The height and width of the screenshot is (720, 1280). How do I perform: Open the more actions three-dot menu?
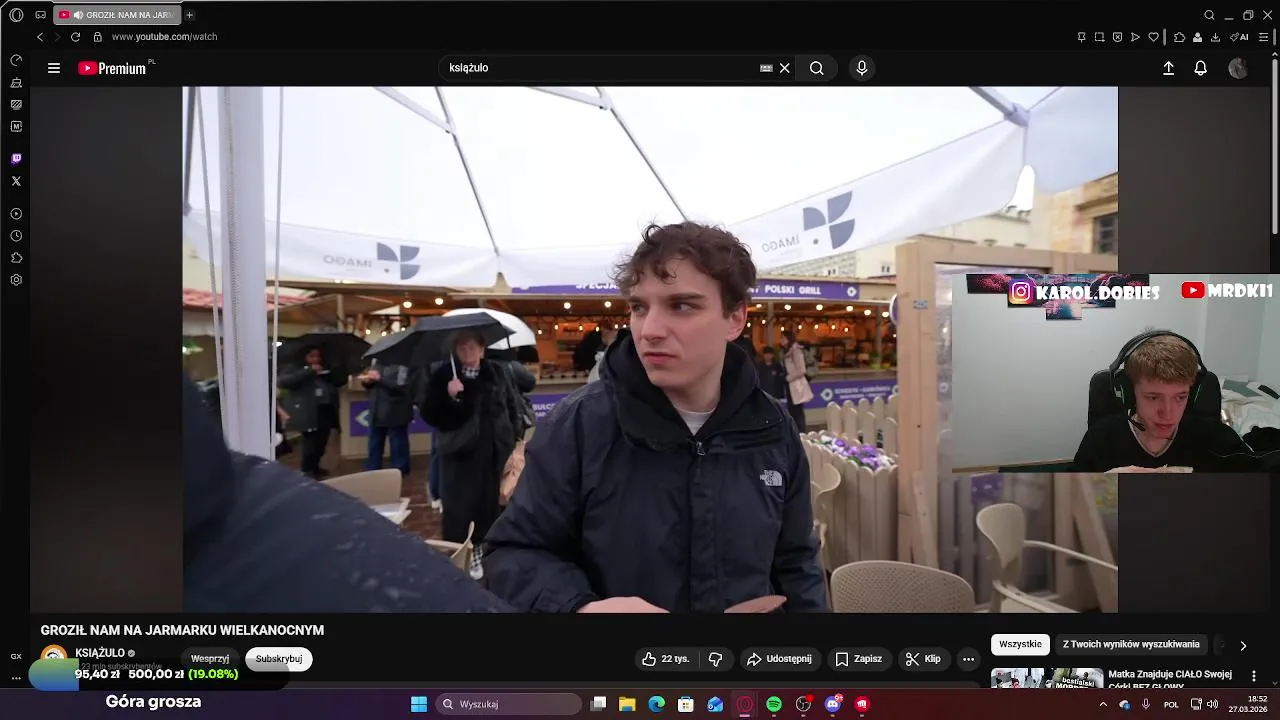[x=968, y=659]
